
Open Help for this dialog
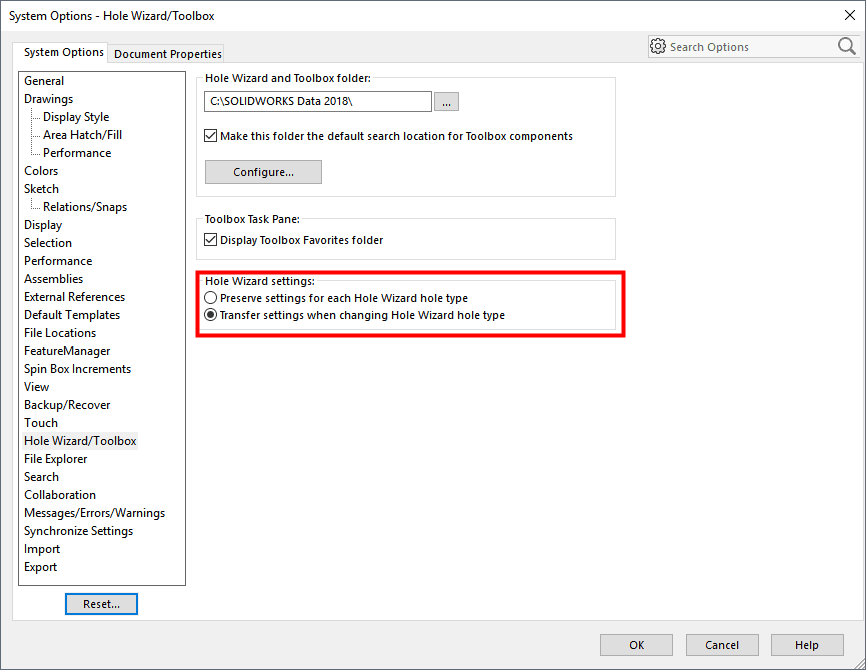tap(807, 645)
